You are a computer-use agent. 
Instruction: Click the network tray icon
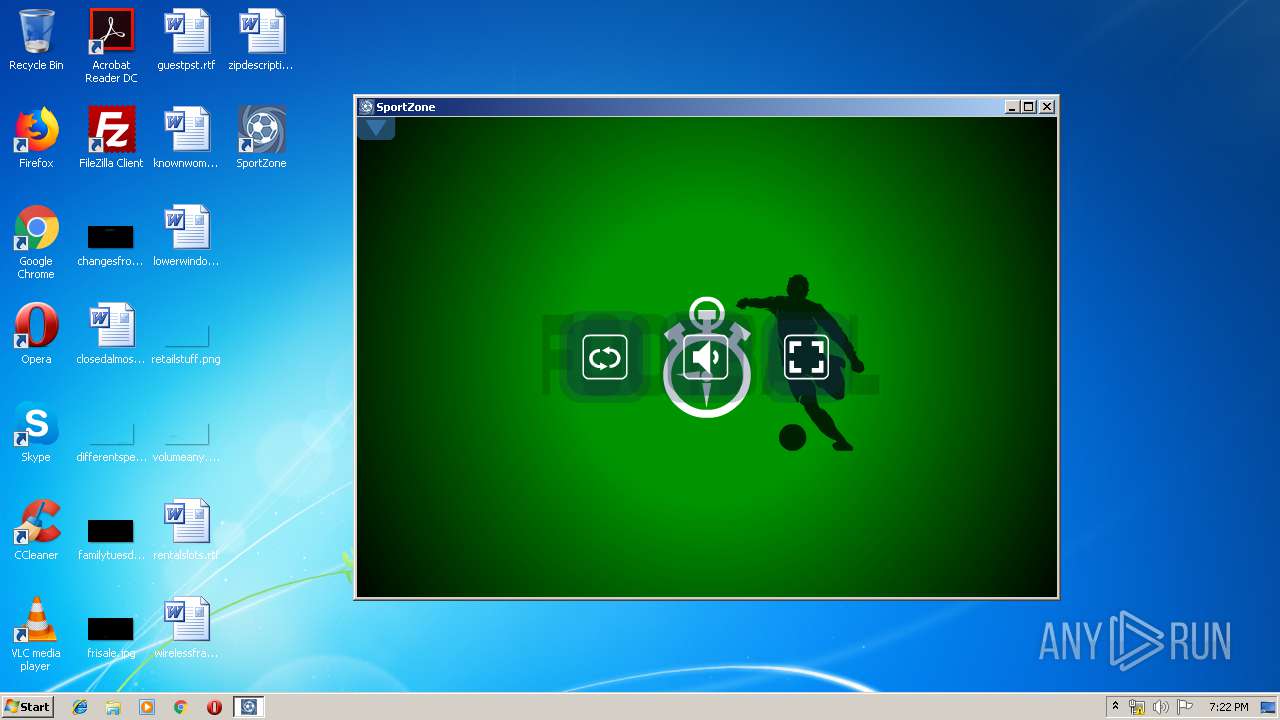(1137, 707)
